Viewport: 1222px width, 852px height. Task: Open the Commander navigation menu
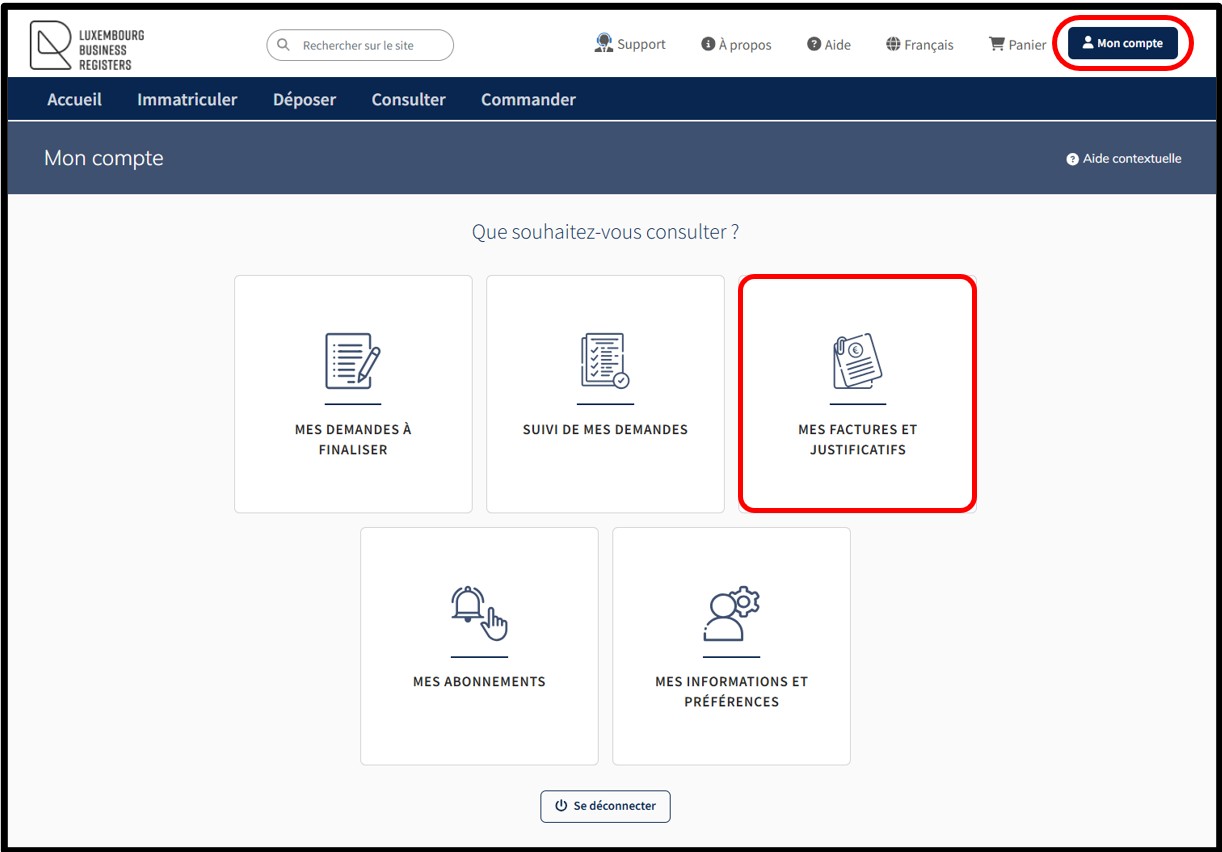click(528, 99)
